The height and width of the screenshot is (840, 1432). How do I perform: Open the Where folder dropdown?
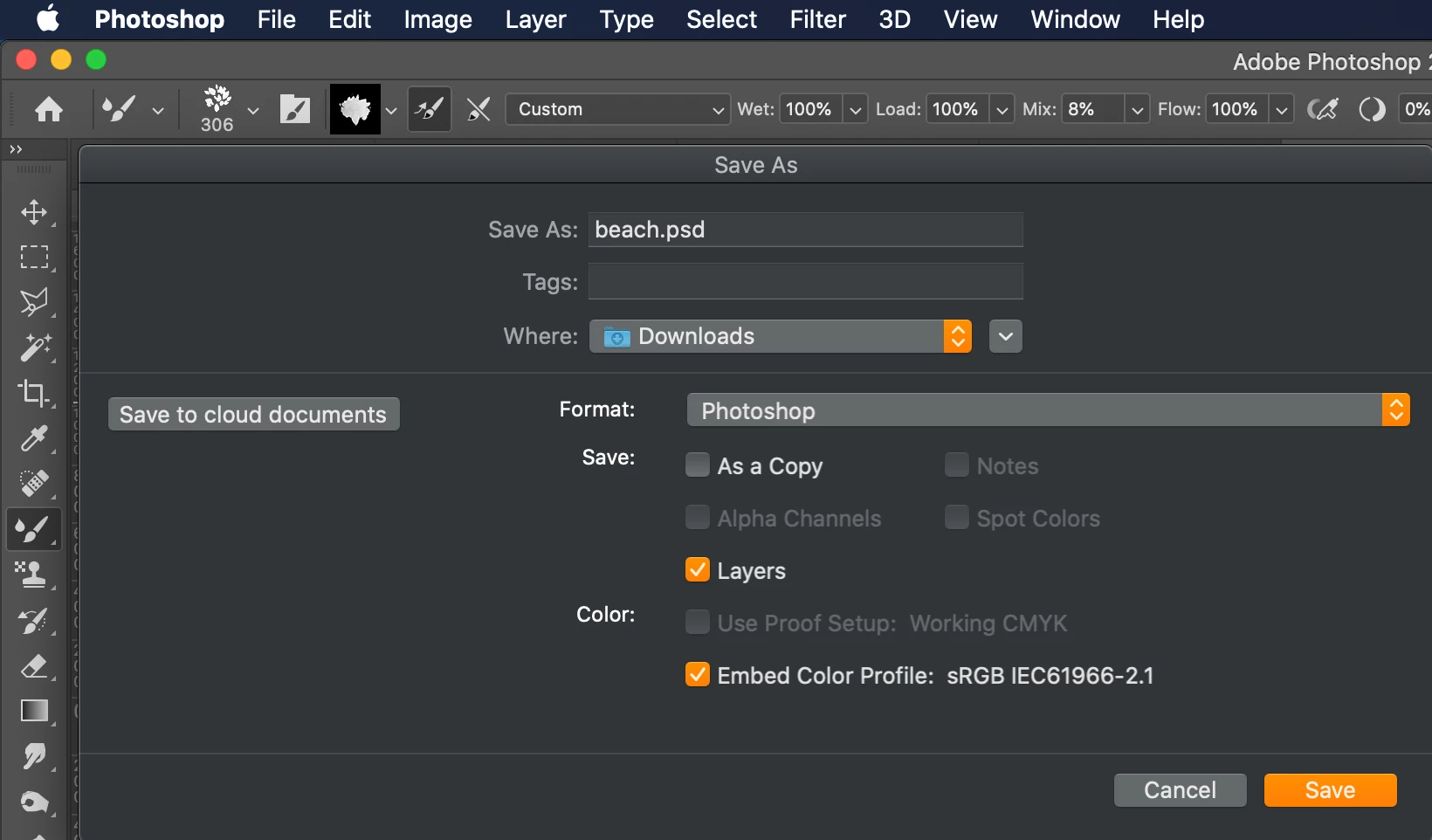pos(780,336)
